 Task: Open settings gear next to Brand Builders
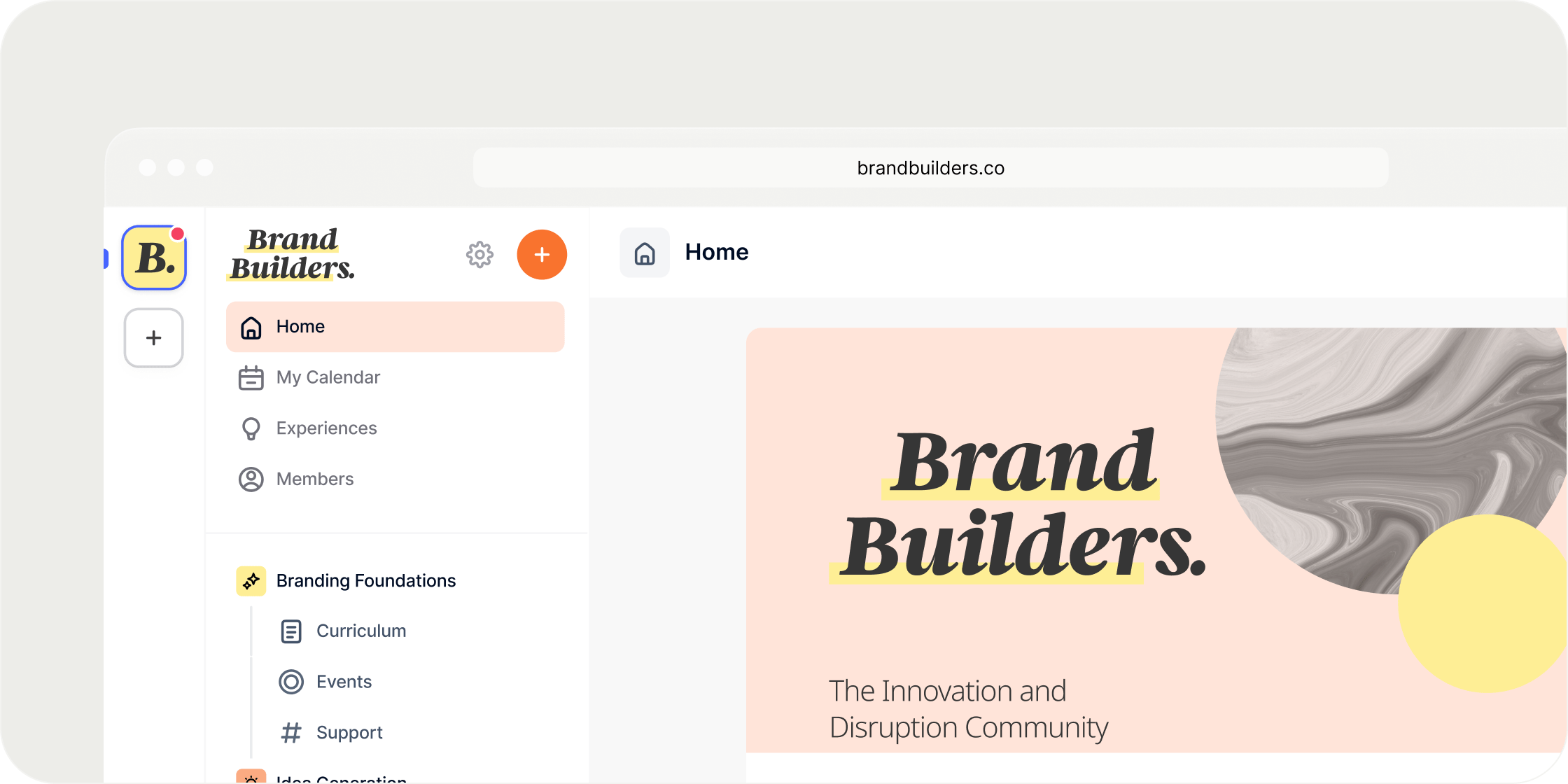479,255
